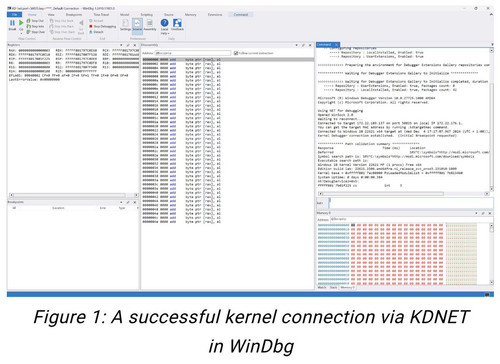Close the Command tab
The height and width of the screenshot is (364, 500).
click(336, 45)
